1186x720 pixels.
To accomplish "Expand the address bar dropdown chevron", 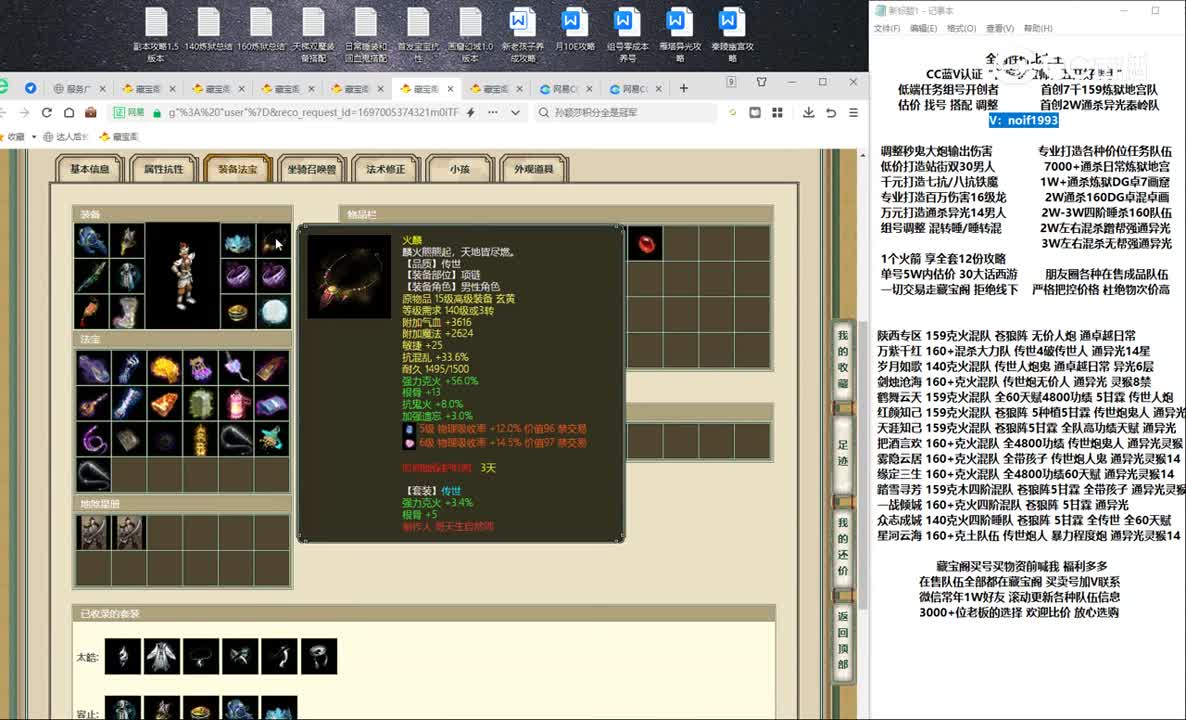I will (515, 112).
